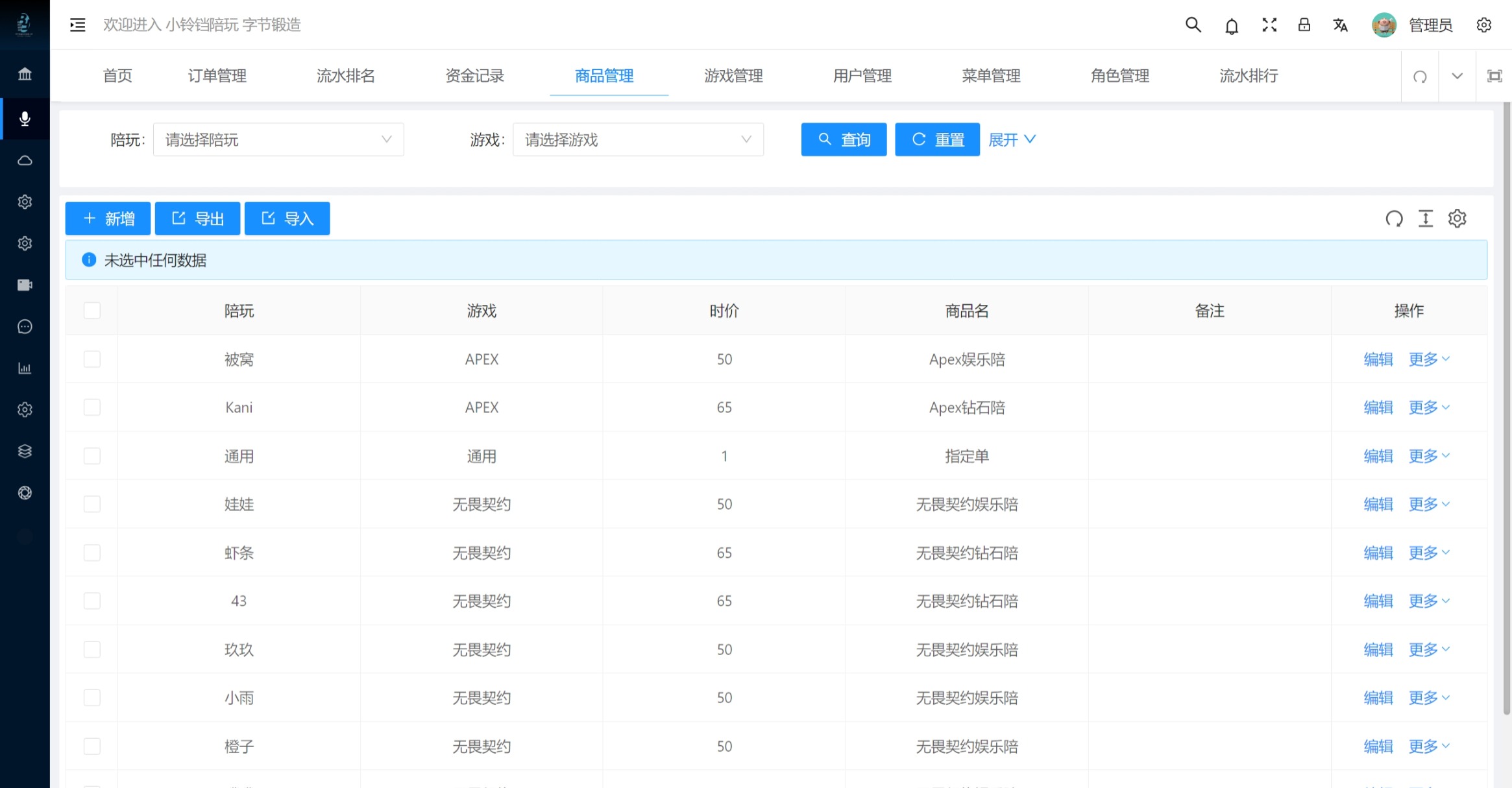Check the checkbox for 通用 指定单 row
1512x788 pixels.
(92, 456)
